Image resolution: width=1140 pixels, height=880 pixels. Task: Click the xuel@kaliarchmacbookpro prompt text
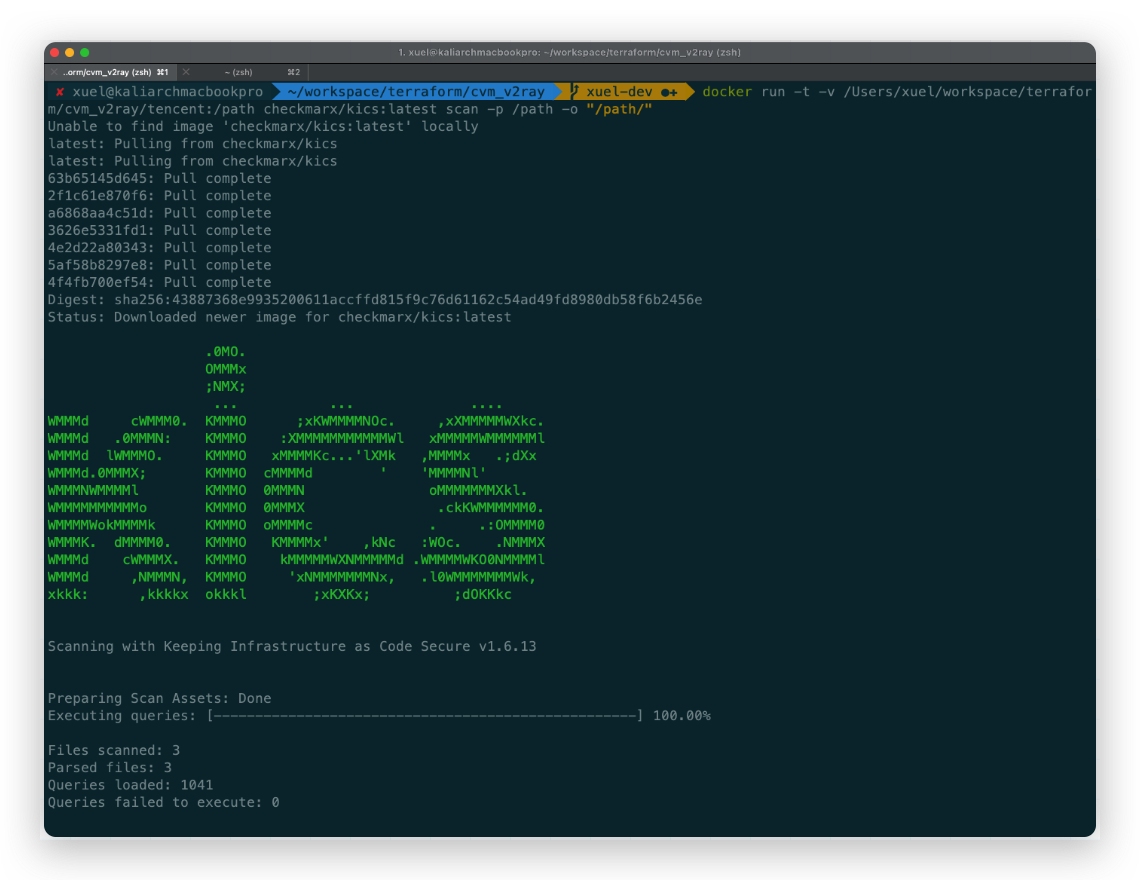167,92
